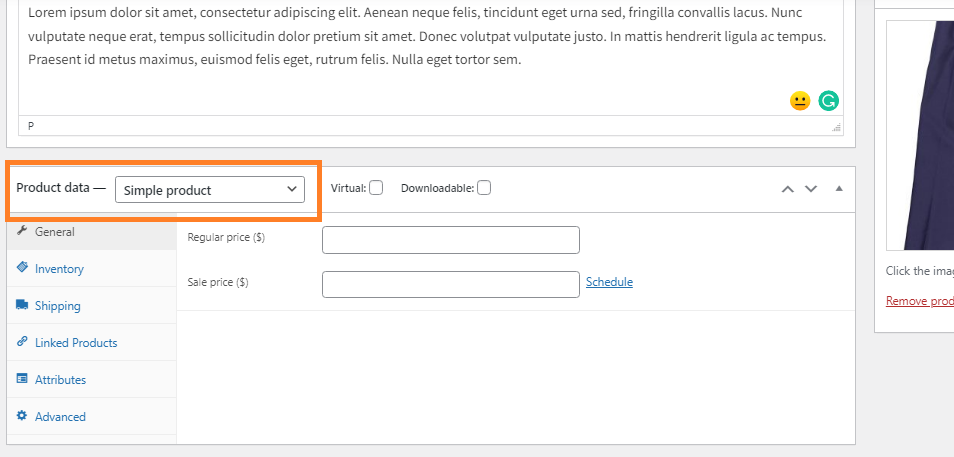Viewport: 954px width, 457px height.
Task: Click the Schedule sale link
Action: point(609,282)
